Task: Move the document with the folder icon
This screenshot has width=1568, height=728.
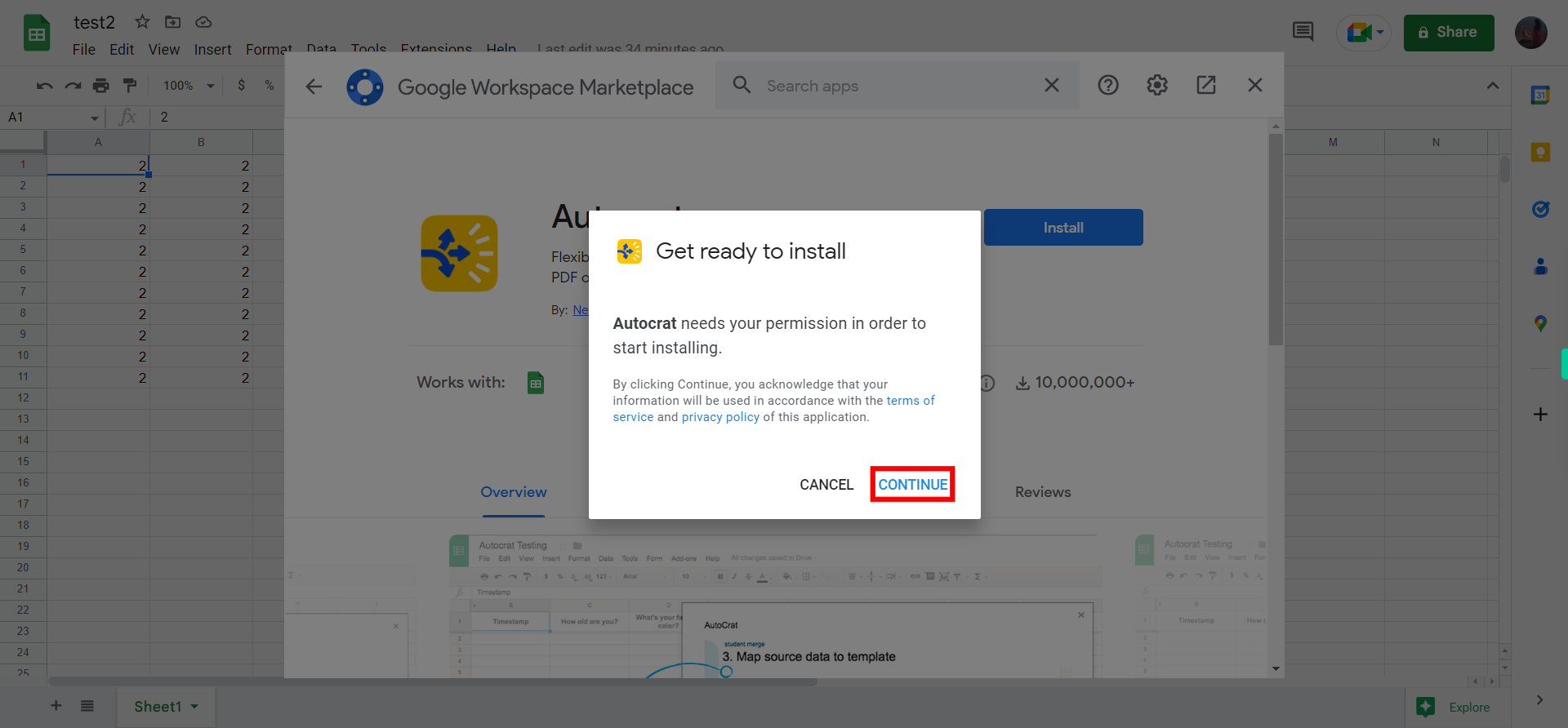Action: pyautogui.click(x=172, y=22)
